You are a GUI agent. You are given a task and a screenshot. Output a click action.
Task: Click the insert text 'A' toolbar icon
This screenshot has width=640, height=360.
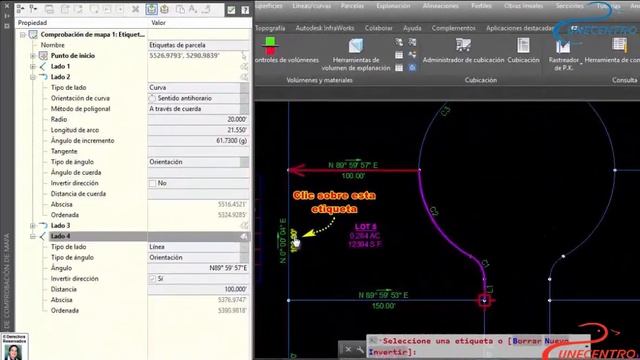point(193,9)
